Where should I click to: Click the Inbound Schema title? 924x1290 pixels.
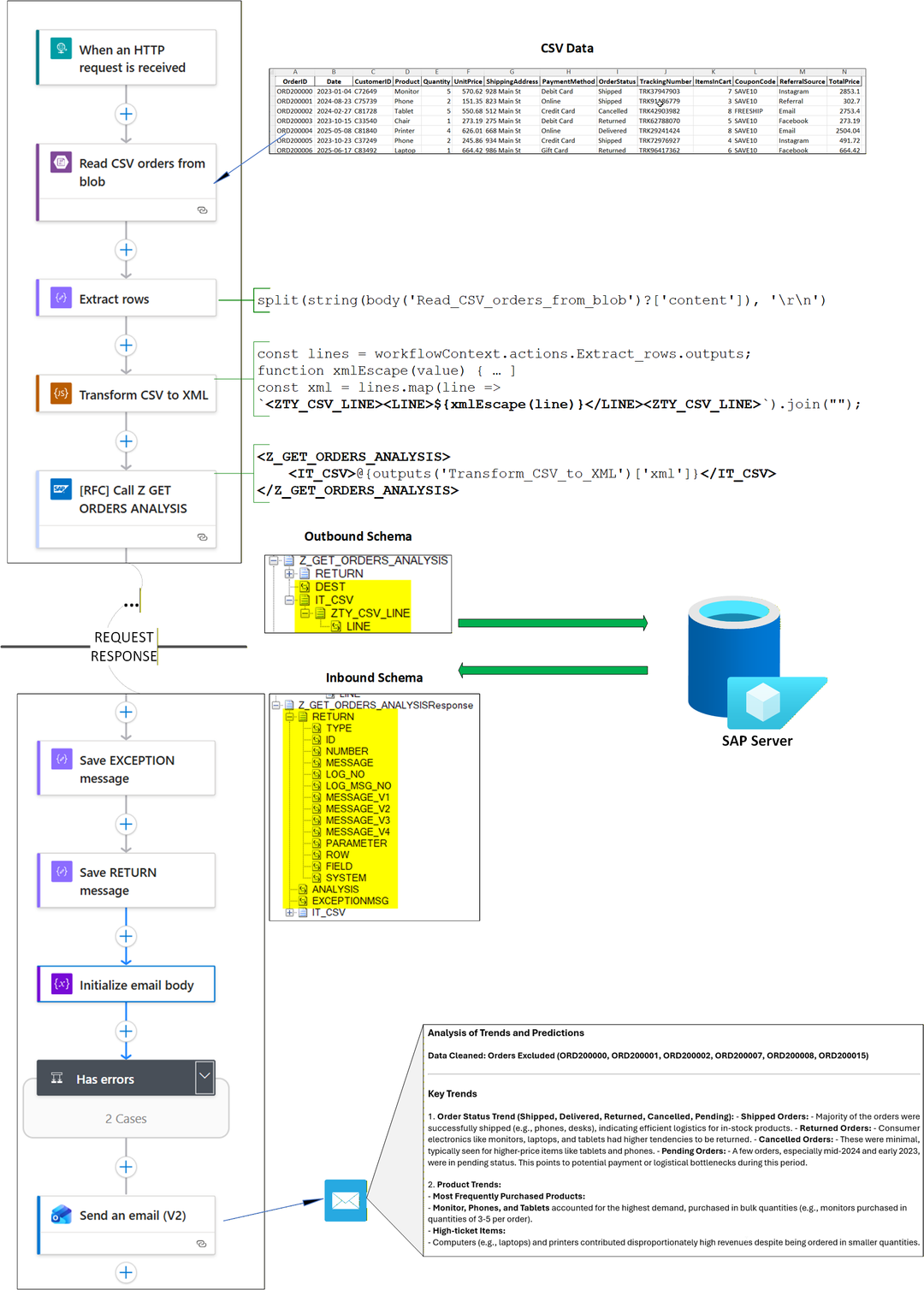tap(374, 678)
